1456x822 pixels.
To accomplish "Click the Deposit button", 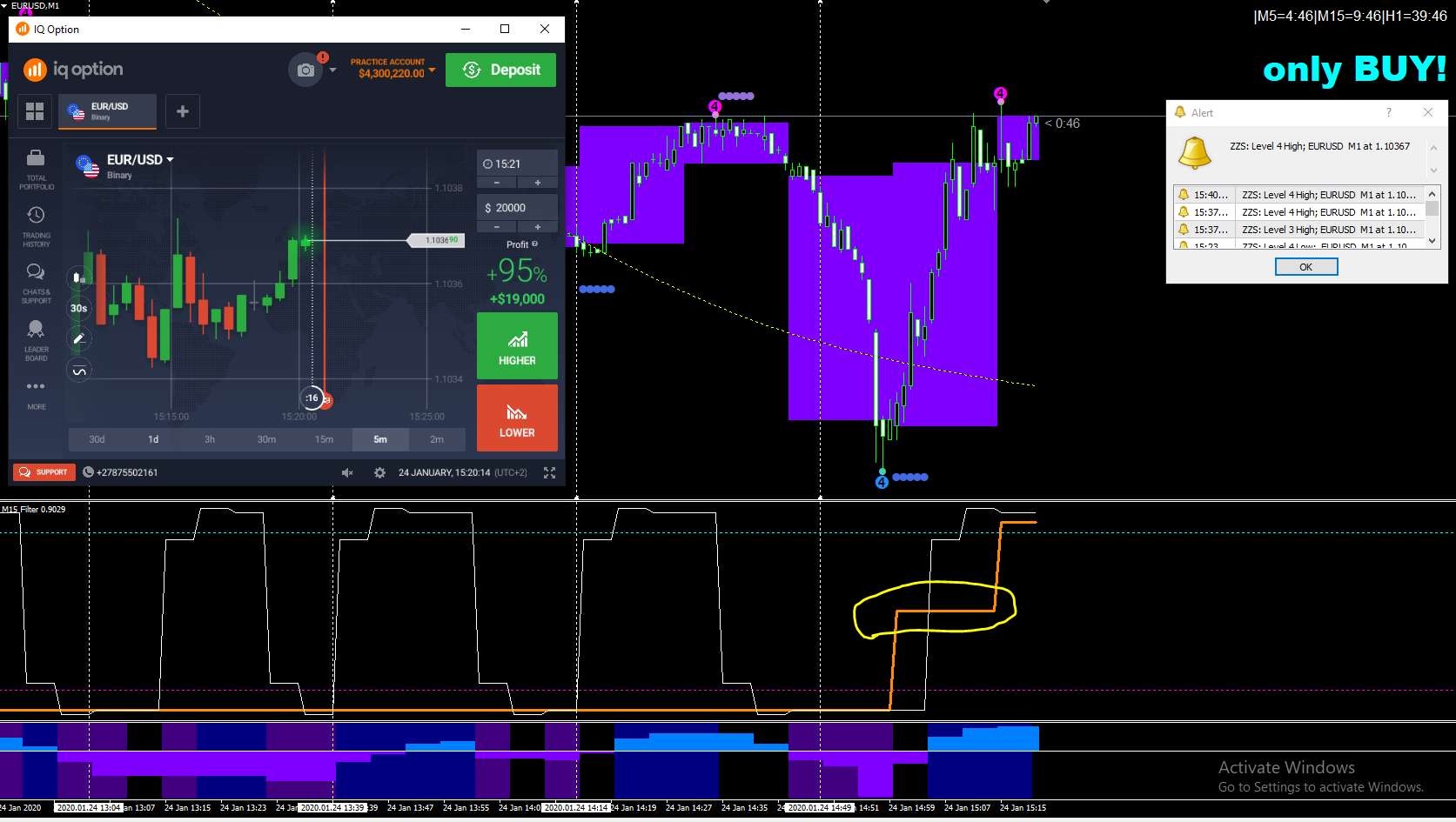I will pos(500,70).
